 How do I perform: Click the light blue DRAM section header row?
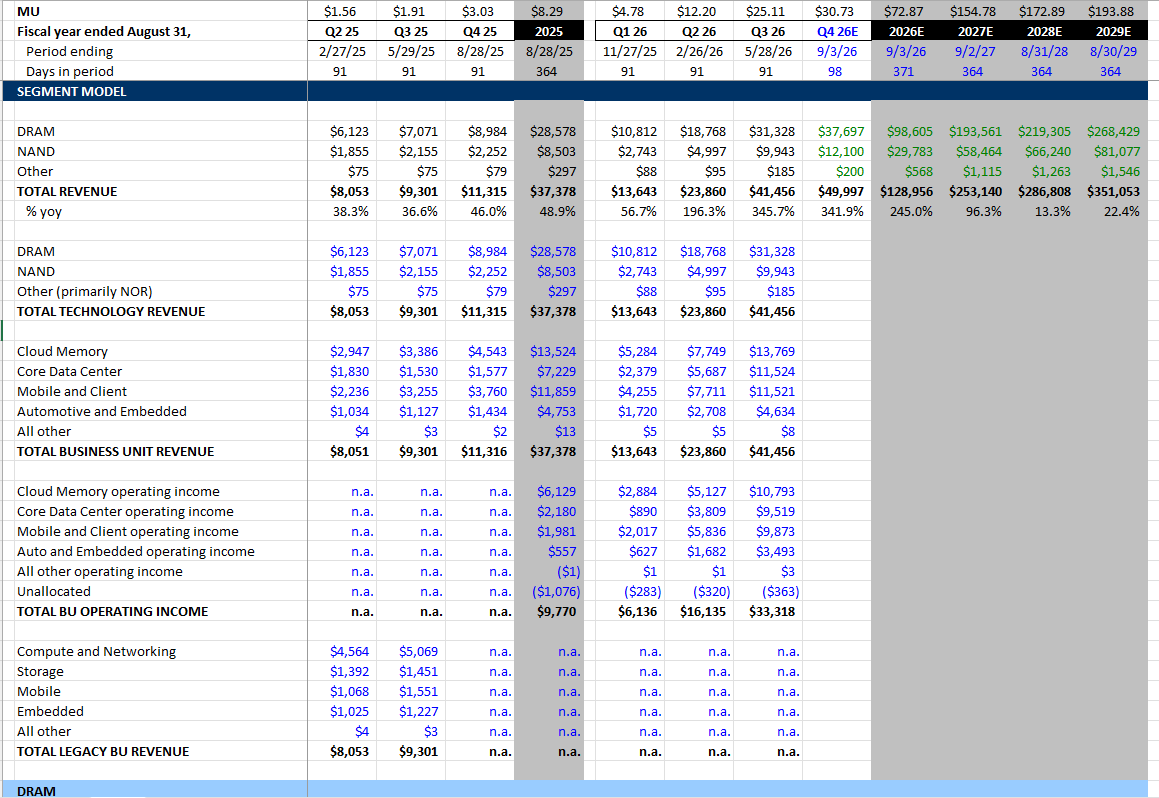[575, 789]
